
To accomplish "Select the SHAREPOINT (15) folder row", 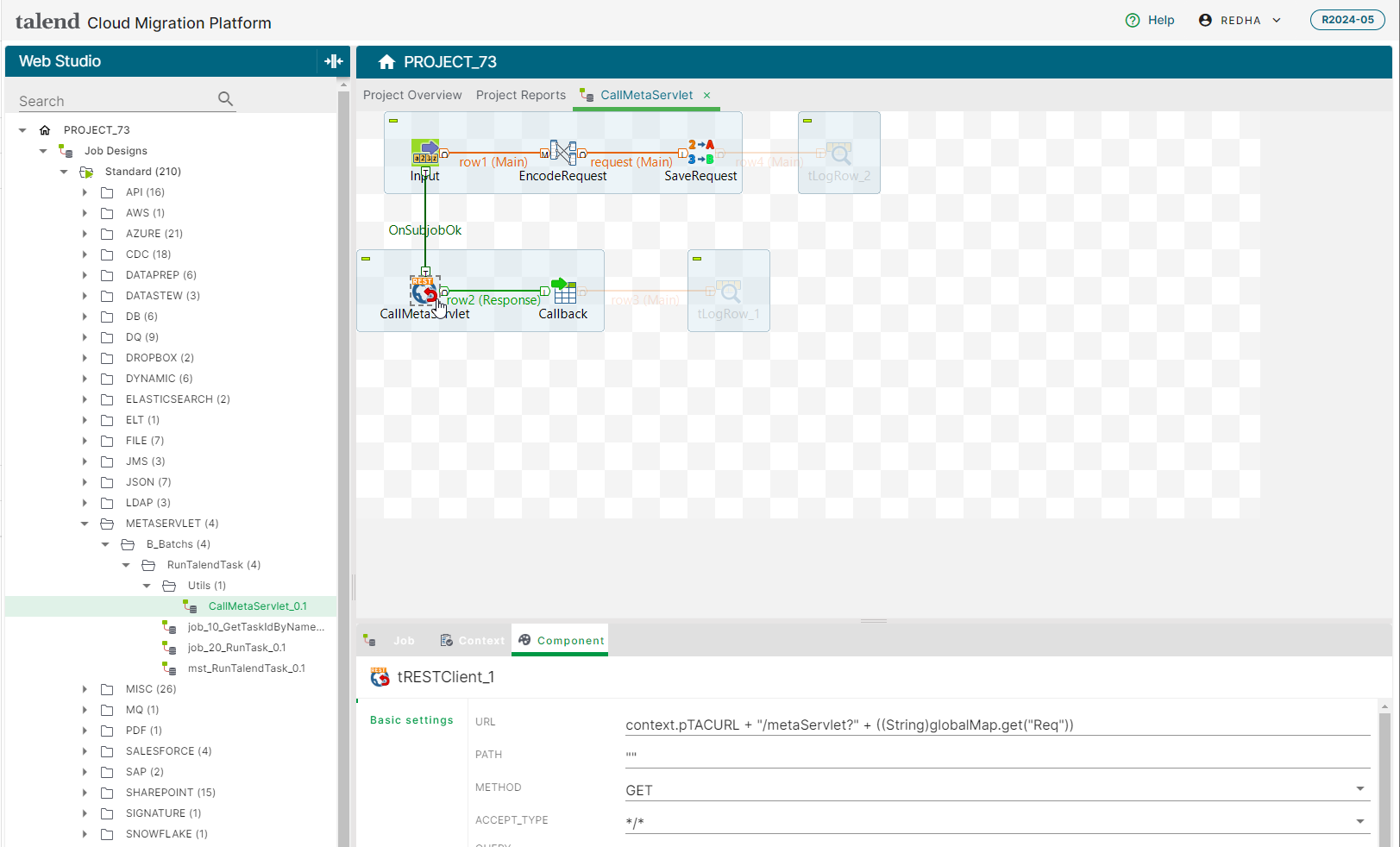I will (x=171, y=793).
